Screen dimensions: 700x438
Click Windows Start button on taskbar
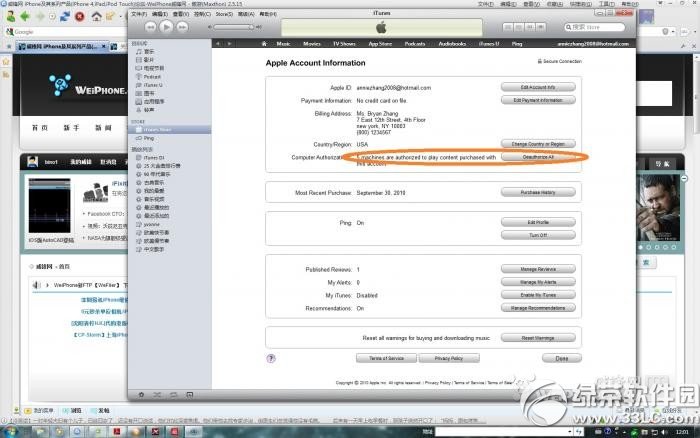click(x=11, y=431)
